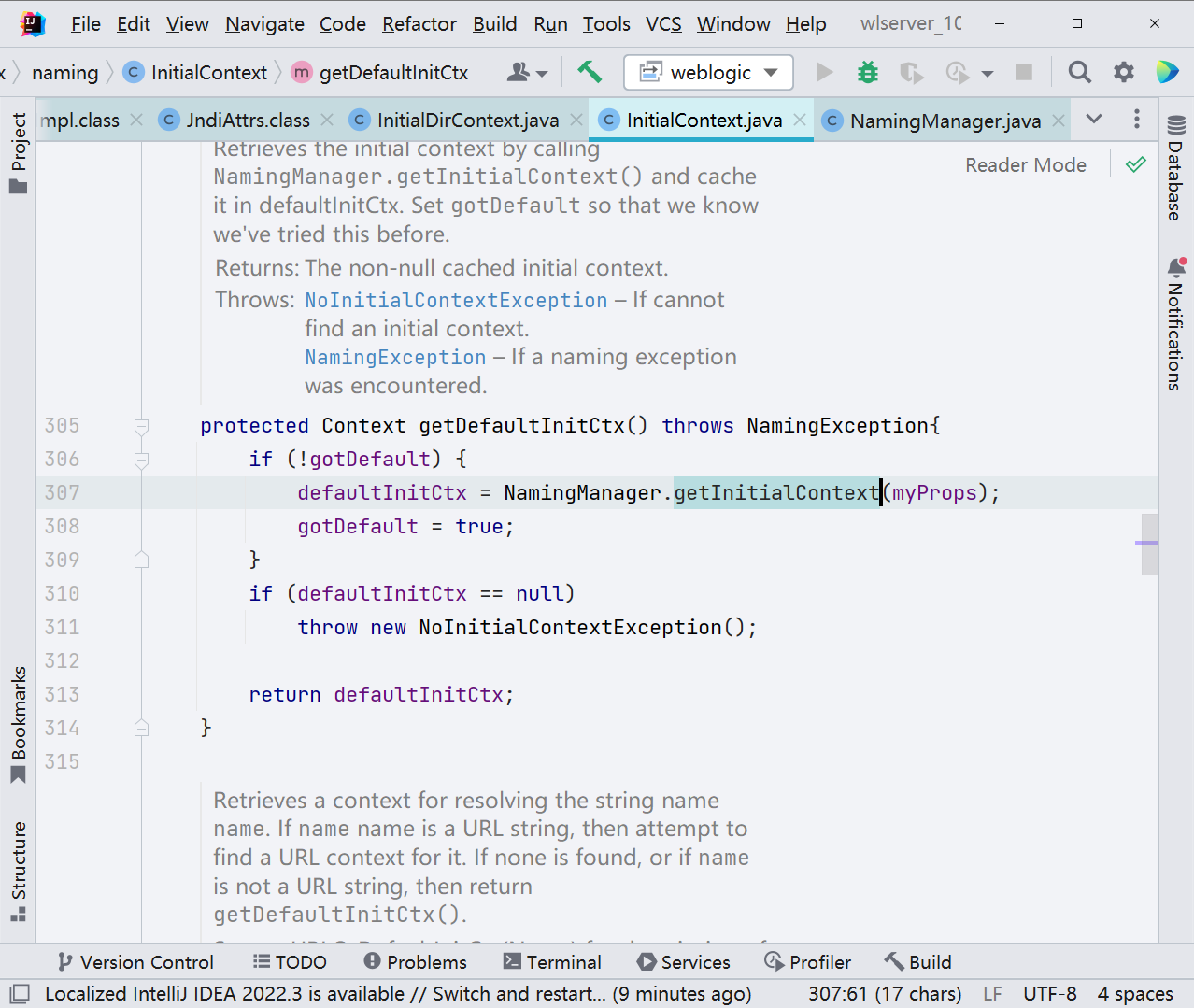Open the weblogic run configuration dropdown
Viewport: 1194px width, 1008px height.
(709, 72)
